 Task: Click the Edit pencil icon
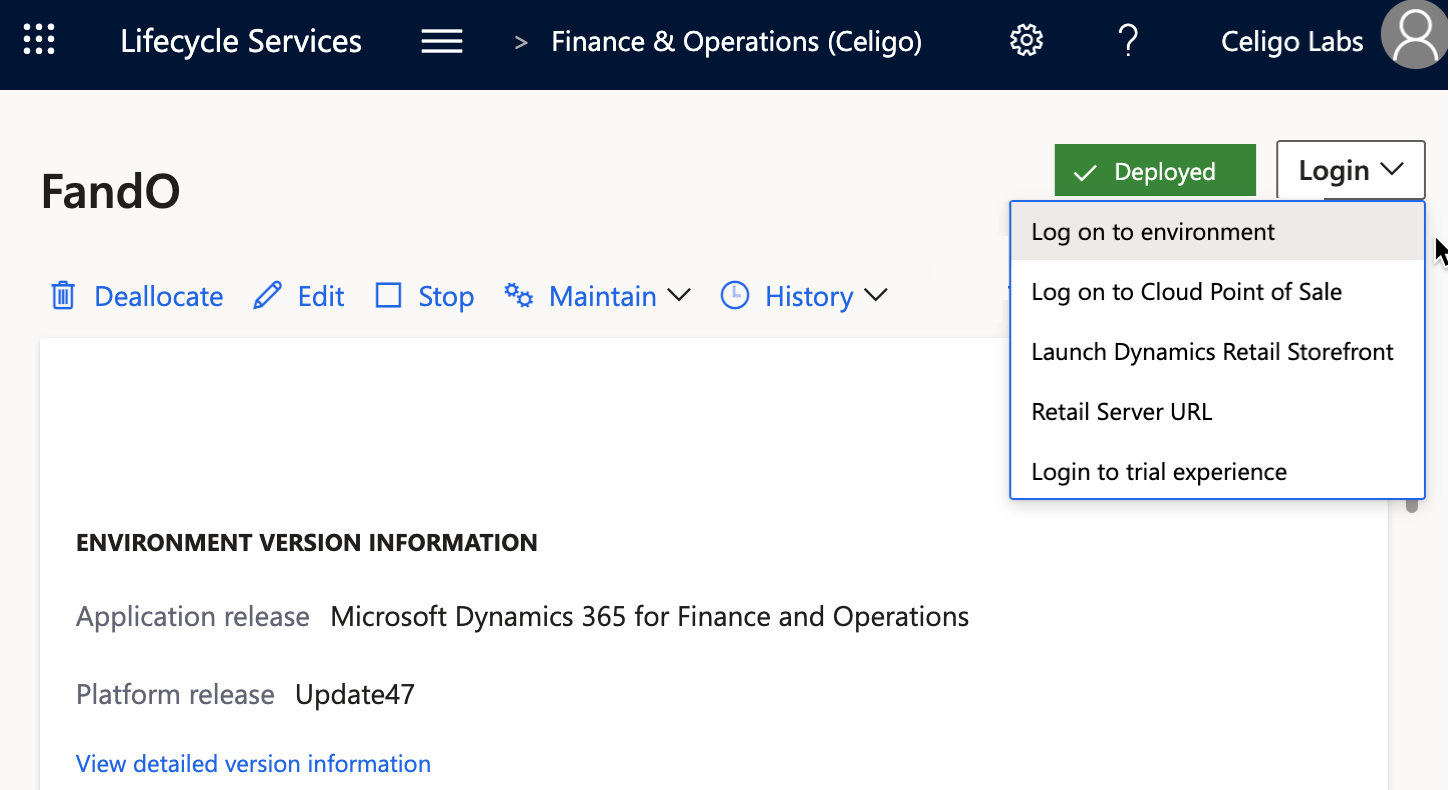pos(267,296)
